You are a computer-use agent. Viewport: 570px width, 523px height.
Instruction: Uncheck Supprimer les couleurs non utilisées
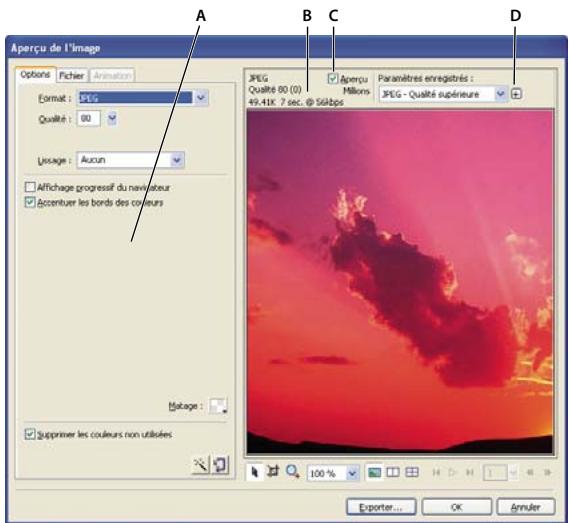30,434
